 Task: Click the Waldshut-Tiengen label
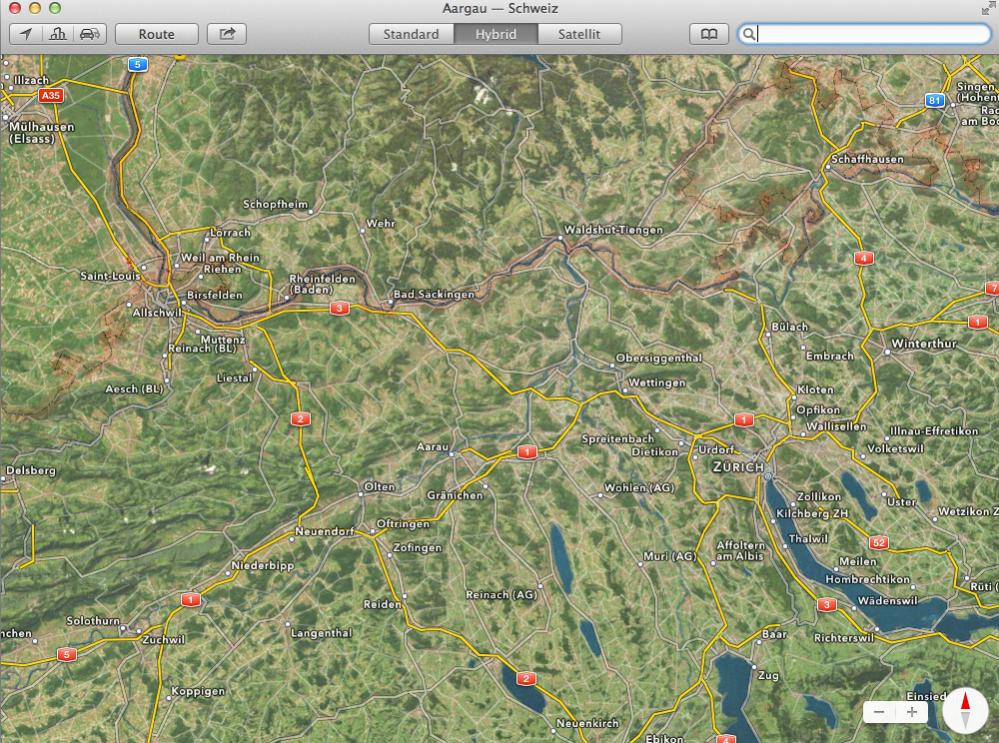614,229
